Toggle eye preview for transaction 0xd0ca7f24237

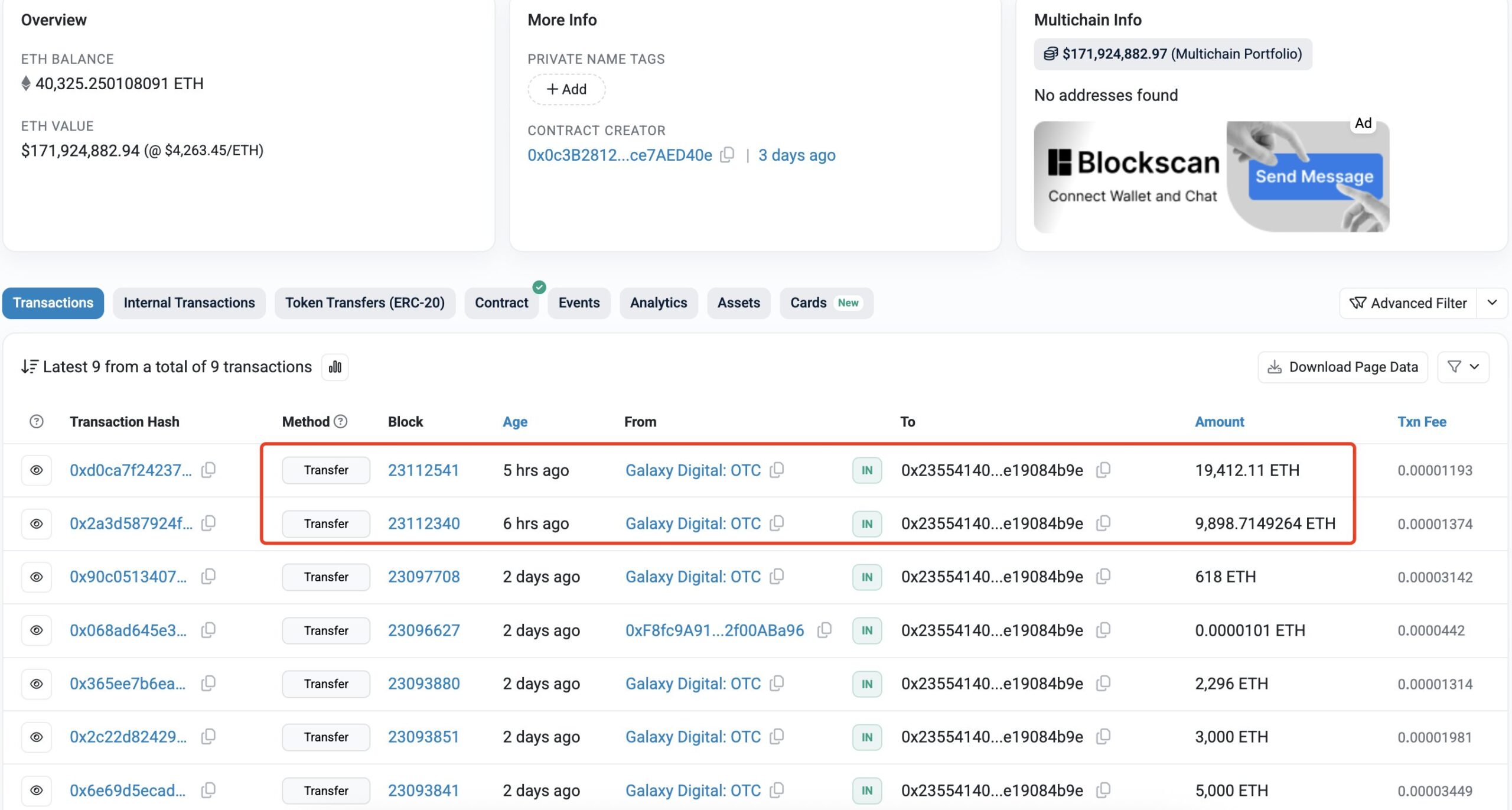click(37, 470)
